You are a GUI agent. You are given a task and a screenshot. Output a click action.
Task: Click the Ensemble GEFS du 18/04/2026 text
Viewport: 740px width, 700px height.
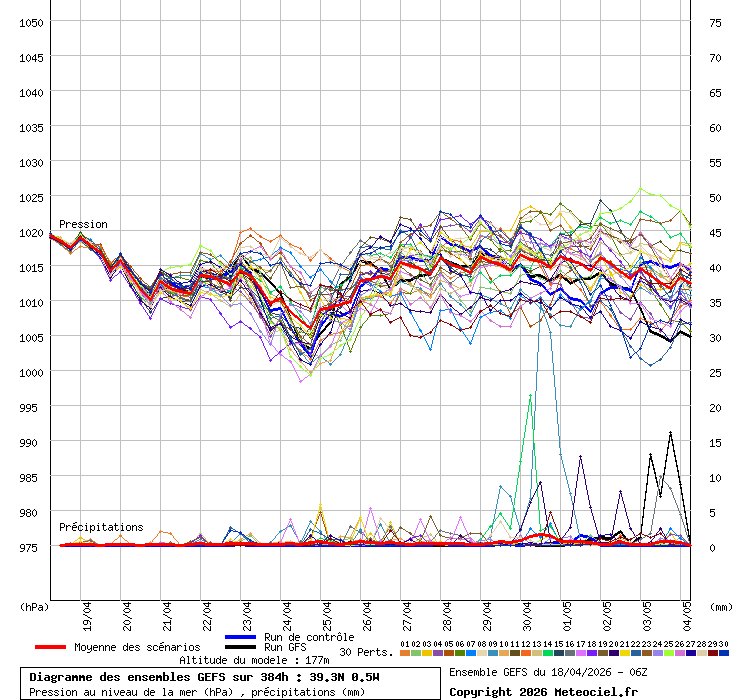pos(548,672)
